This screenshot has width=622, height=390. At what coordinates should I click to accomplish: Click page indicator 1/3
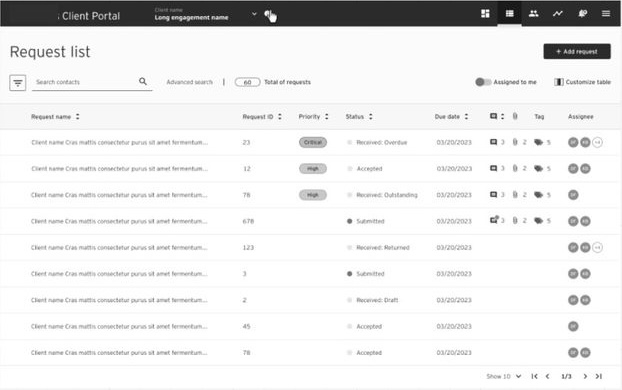[566, 376]
